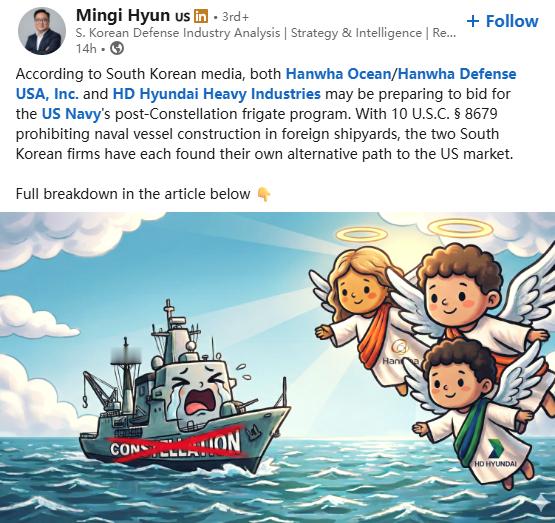Open the US Navy mention link

pos(71,114)
